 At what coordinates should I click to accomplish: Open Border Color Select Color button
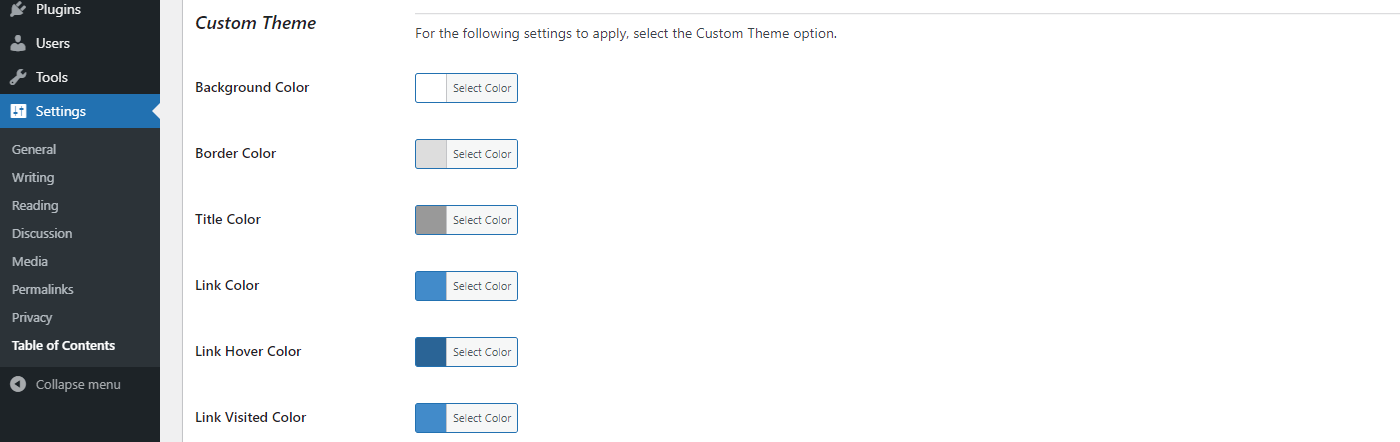(x=482, y=154)
